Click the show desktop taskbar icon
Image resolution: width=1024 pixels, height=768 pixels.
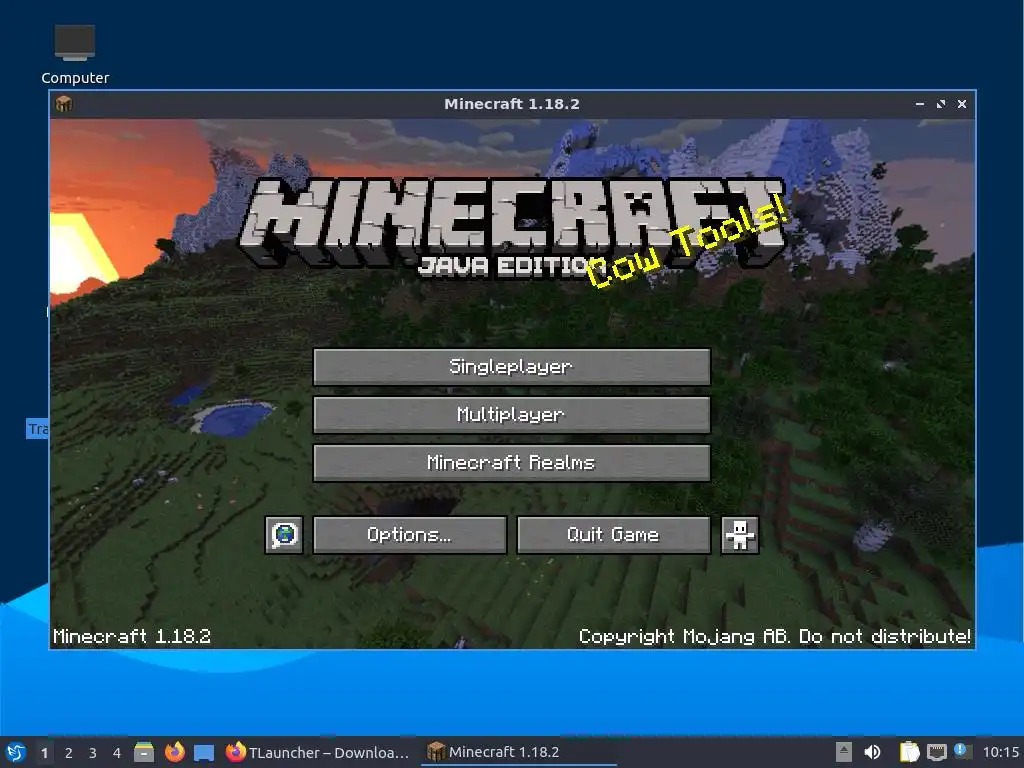coord(204,752)
